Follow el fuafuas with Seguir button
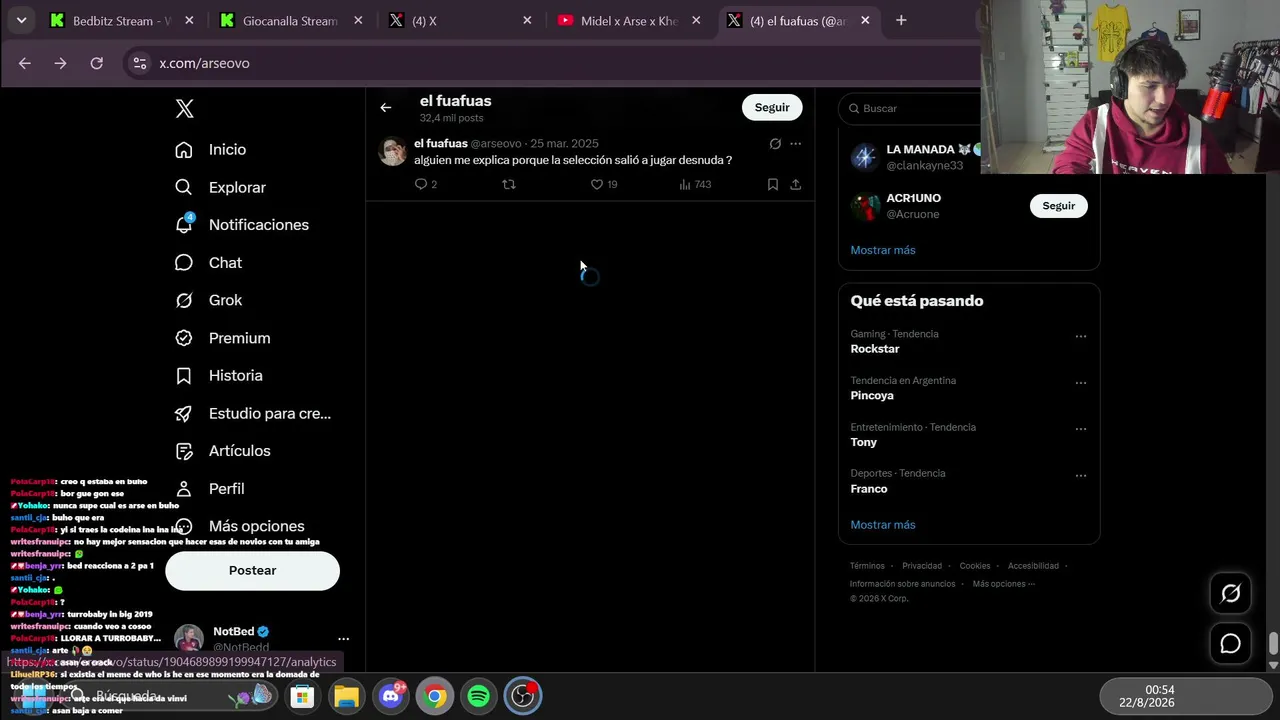Viewport: 1280px width, 720px height. pos(772,107)
